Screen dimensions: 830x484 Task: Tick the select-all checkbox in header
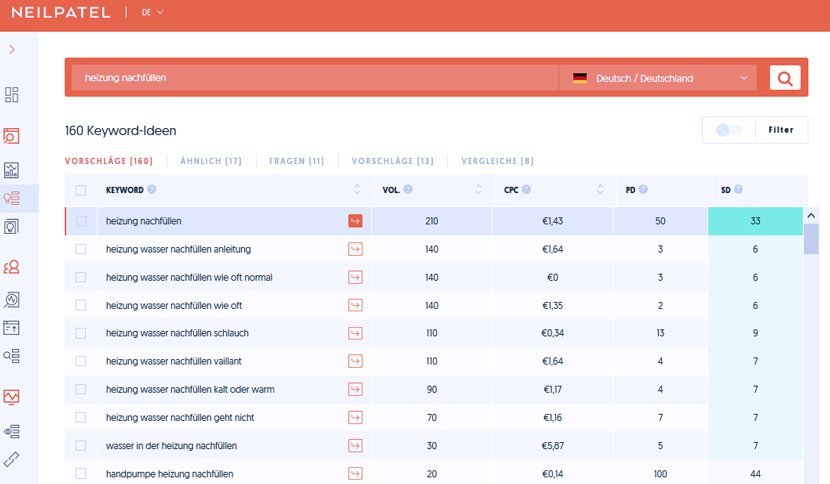(x=80, y=190)
